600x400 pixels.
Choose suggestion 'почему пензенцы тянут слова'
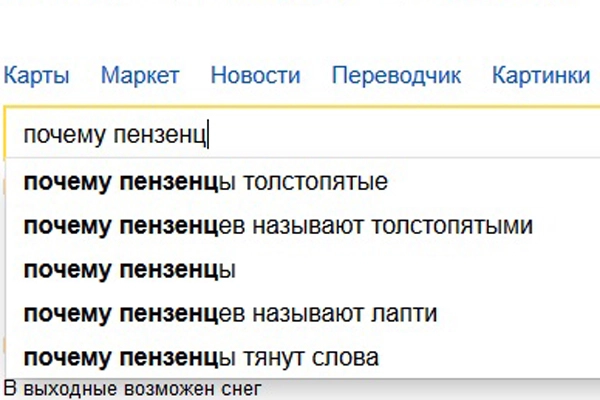(201, 357)
